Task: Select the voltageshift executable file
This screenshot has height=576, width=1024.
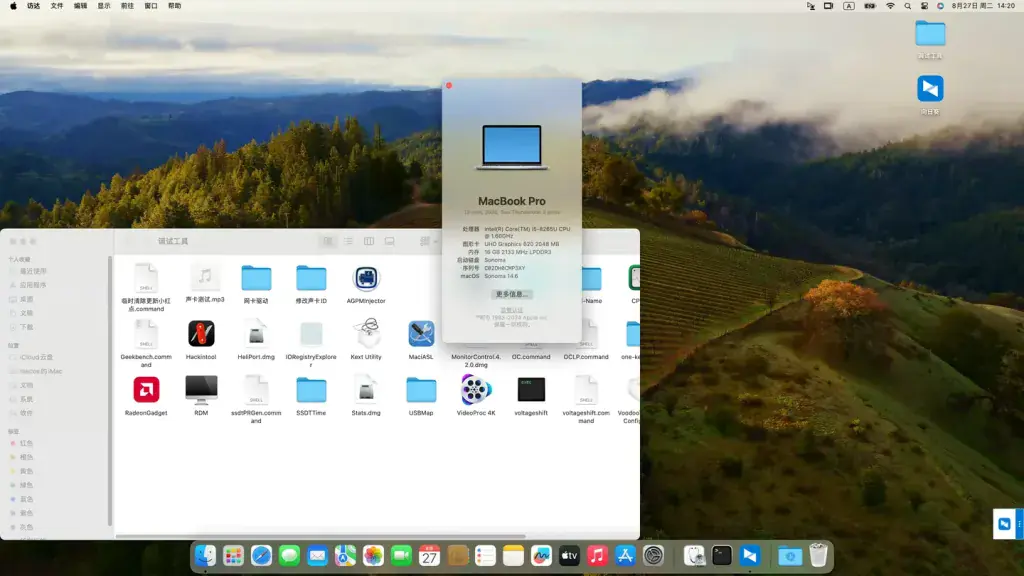Action: [531, 390]
